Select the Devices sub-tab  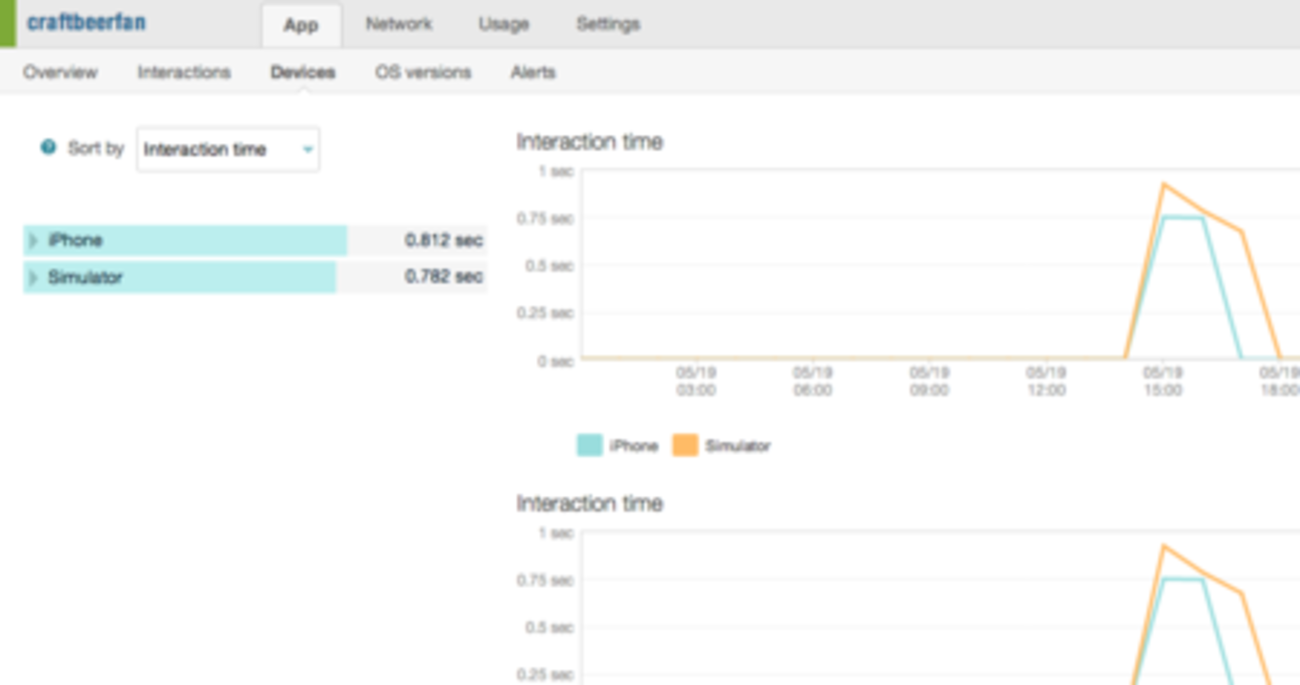pos(303,72)
